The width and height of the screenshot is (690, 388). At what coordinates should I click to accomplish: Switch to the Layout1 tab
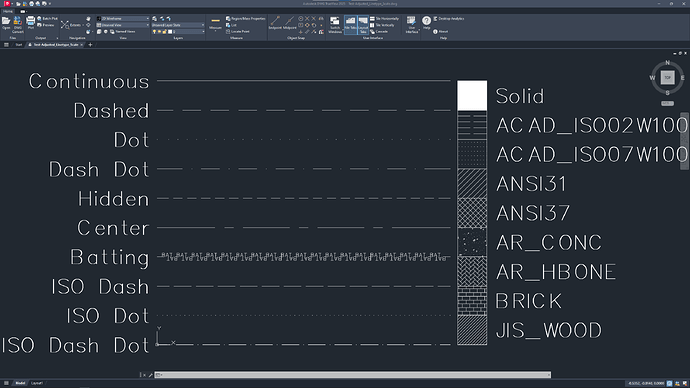pos(37,383)
